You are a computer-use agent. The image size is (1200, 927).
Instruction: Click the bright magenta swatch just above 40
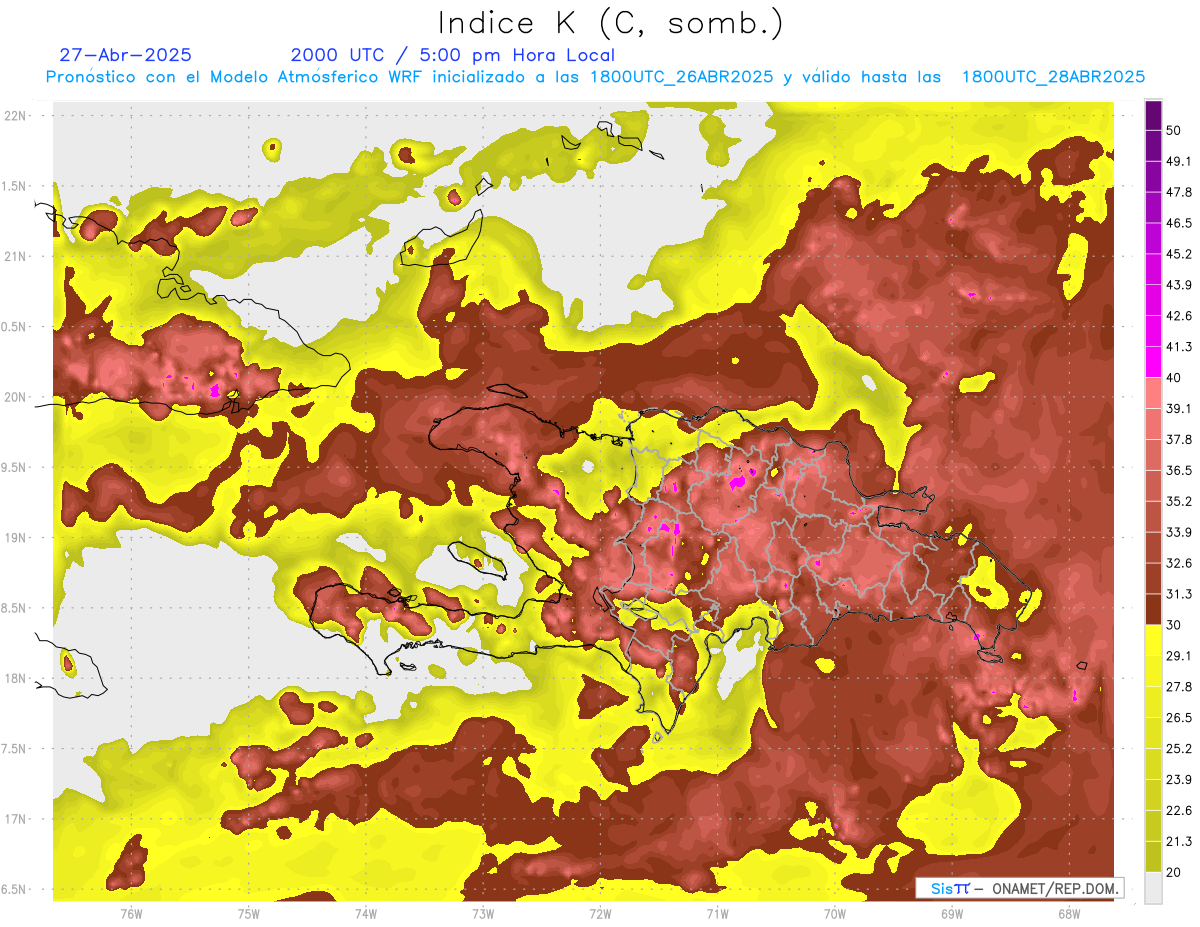1153,362
